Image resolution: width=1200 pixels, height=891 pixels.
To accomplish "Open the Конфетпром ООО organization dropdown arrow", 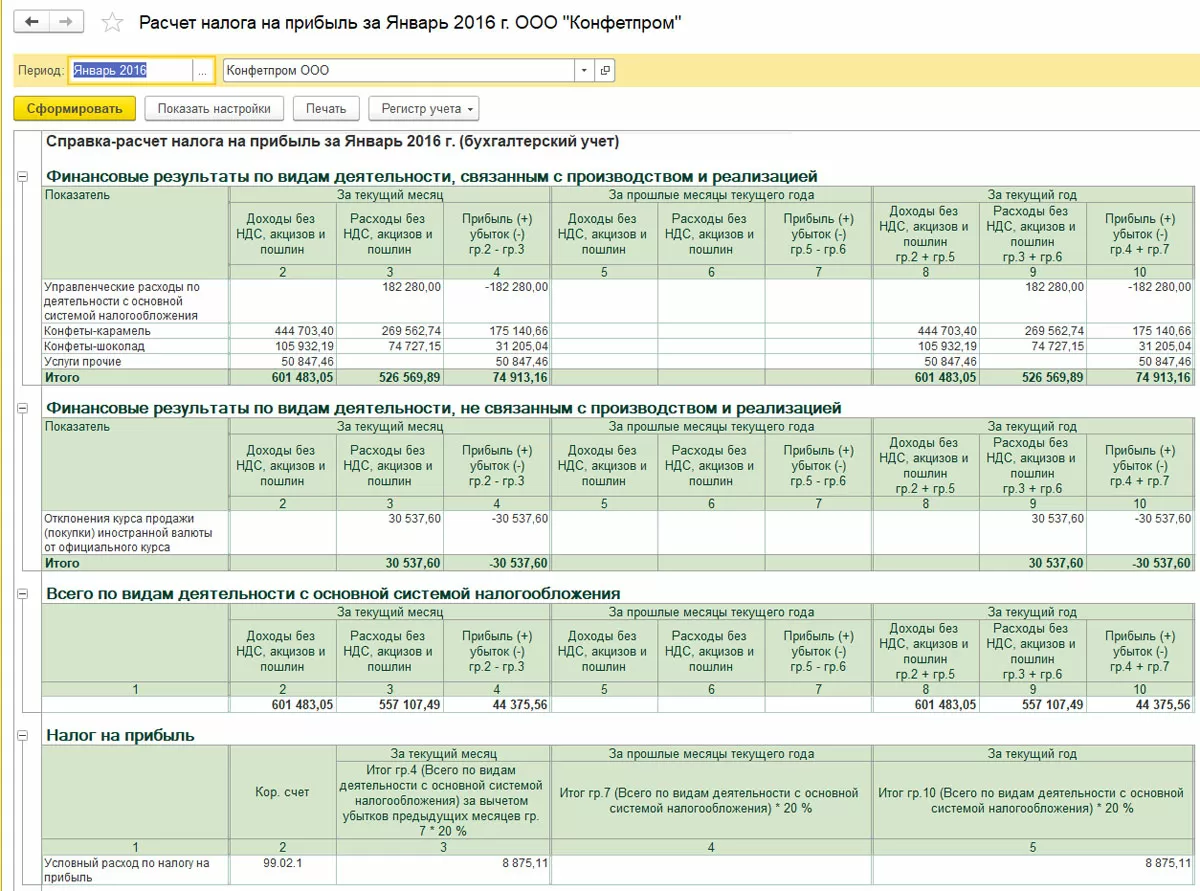I will [x=584, y=71].
